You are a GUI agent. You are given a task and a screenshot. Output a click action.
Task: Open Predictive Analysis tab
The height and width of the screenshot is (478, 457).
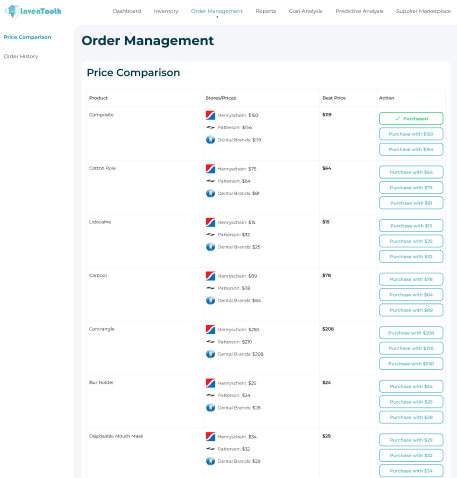(x=359, y=11)
